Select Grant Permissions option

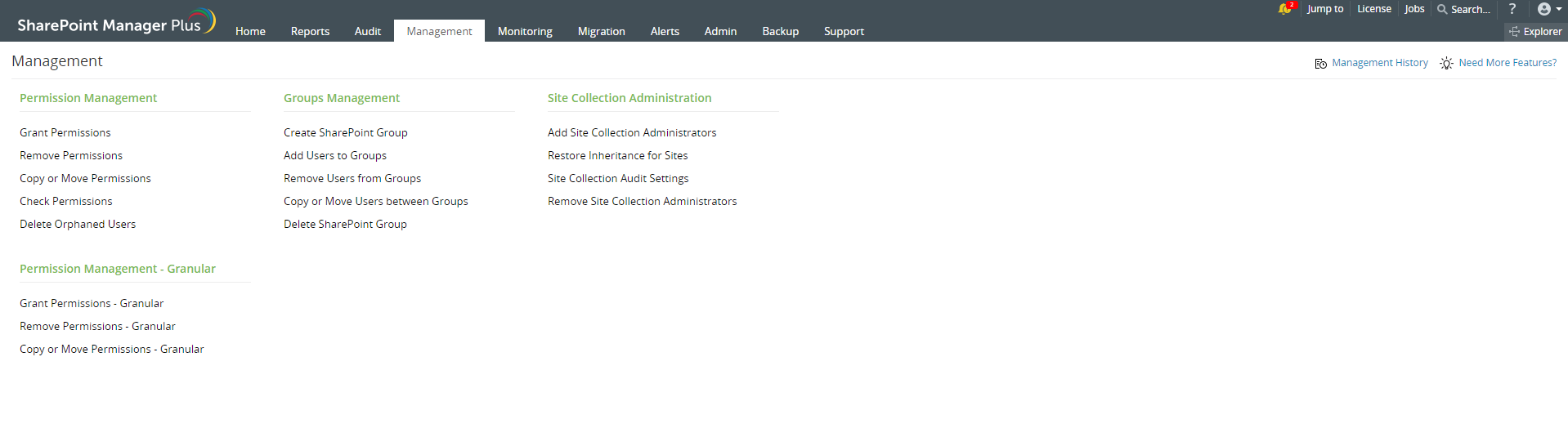(65, 132)
